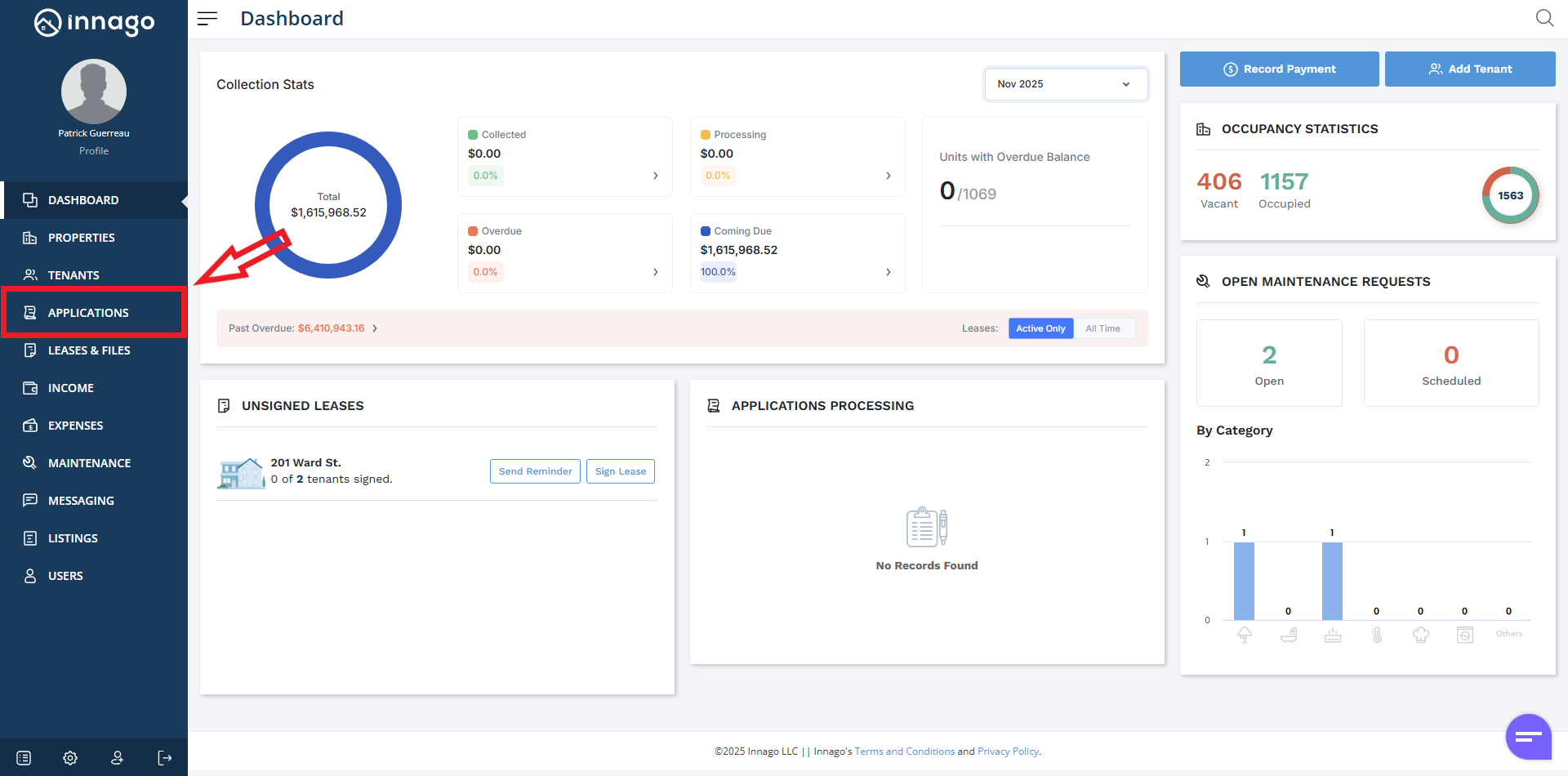Expand the Coming Due details chevron
This screenshot has height=776, width=1568.
[x=888, y=272]
